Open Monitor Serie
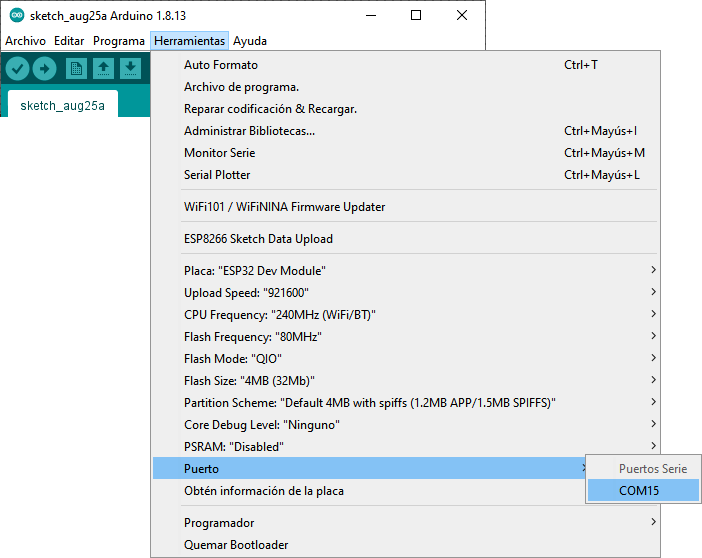The height and width of the screenshot is (558, 702). [406, 153]
